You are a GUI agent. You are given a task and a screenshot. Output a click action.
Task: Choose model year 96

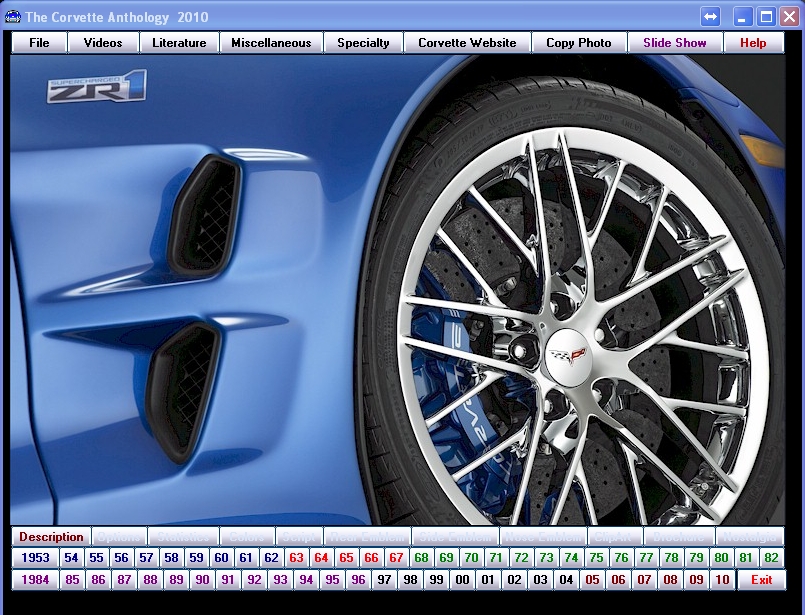coord(358,580)
